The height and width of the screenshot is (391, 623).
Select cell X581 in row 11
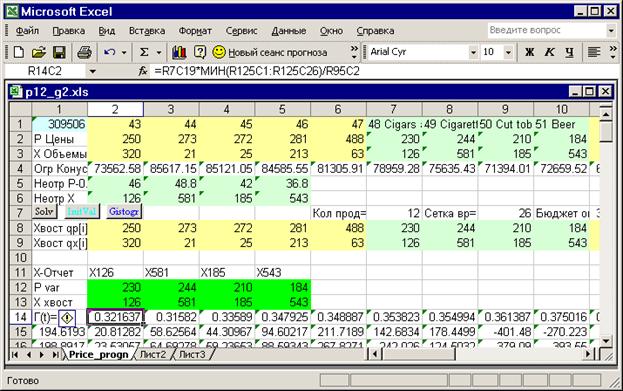(x=171, y=273)
